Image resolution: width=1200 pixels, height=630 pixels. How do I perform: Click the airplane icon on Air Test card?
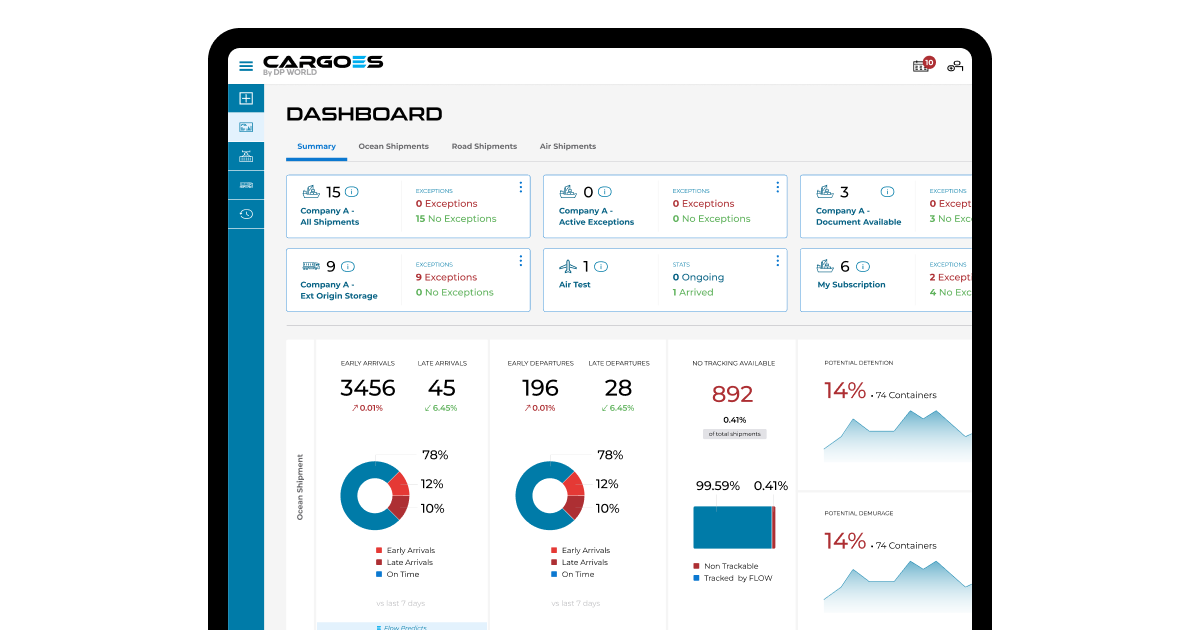coord(568,266)
